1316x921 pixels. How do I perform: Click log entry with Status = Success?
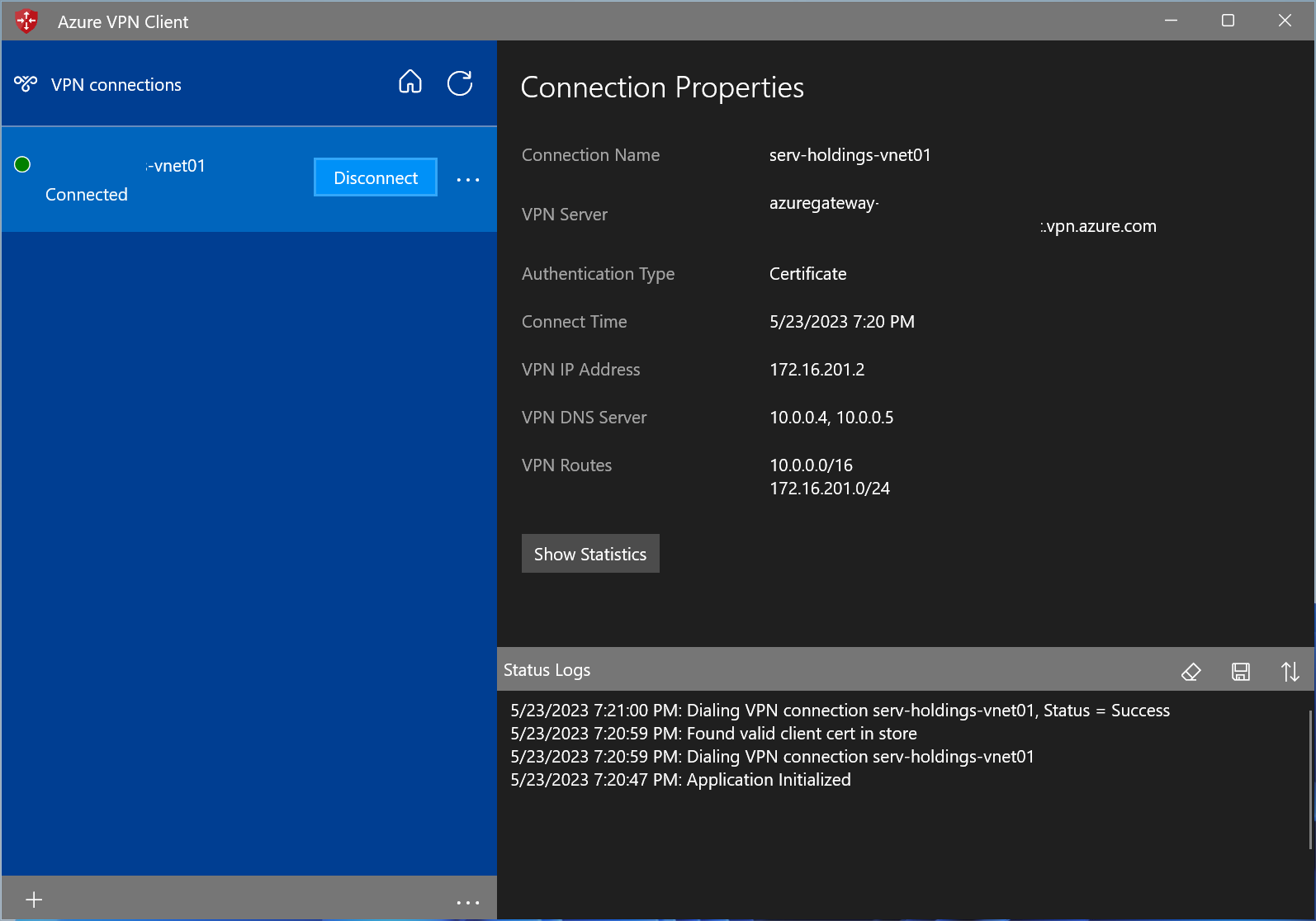(x=840, y=711)
